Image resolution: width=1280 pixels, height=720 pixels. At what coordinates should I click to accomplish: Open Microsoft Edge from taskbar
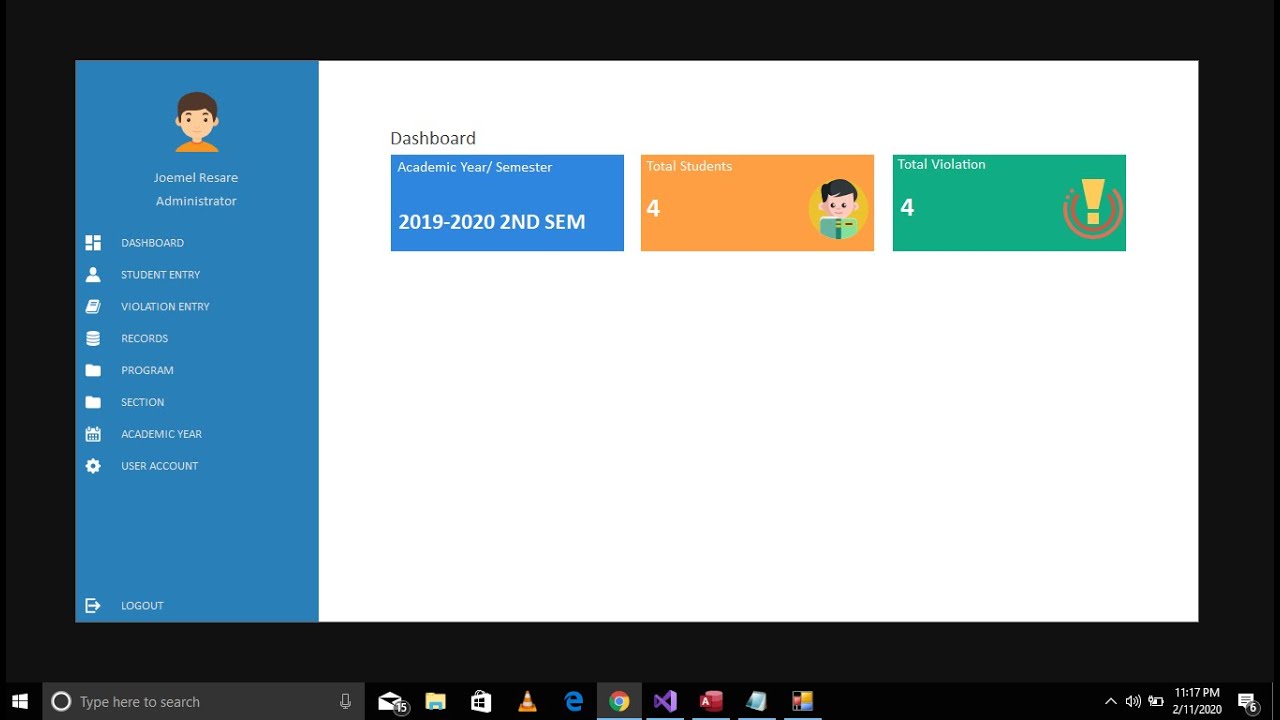(x=573, y=701)
